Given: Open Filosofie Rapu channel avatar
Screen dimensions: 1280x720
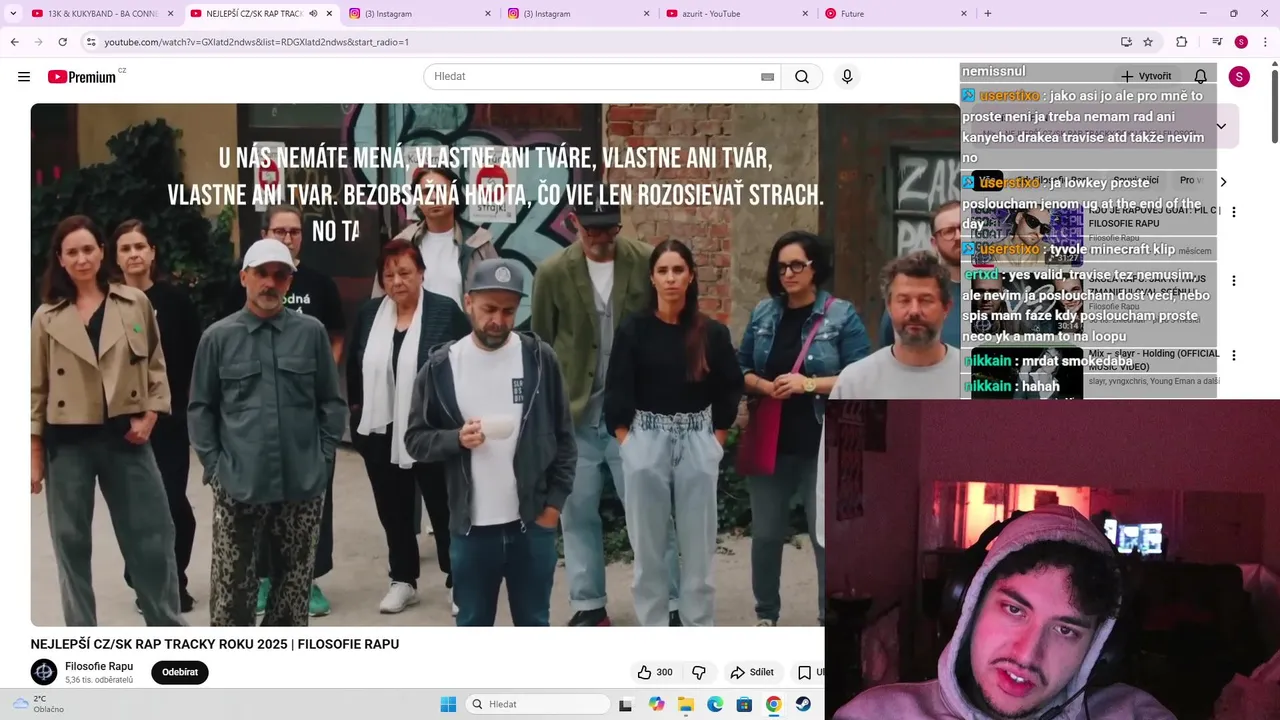Looking at the screenshot, I should (x=44, y=672).
